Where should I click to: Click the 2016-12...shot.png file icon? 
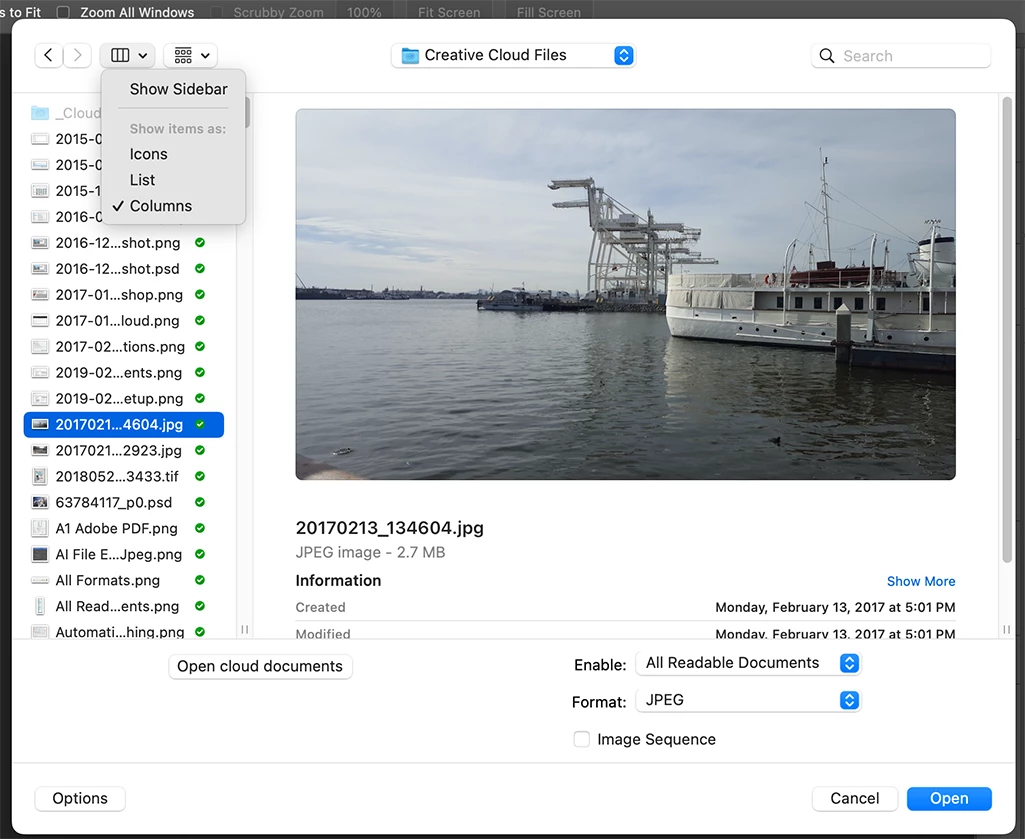pyautogui.click(x=40, y=243)
